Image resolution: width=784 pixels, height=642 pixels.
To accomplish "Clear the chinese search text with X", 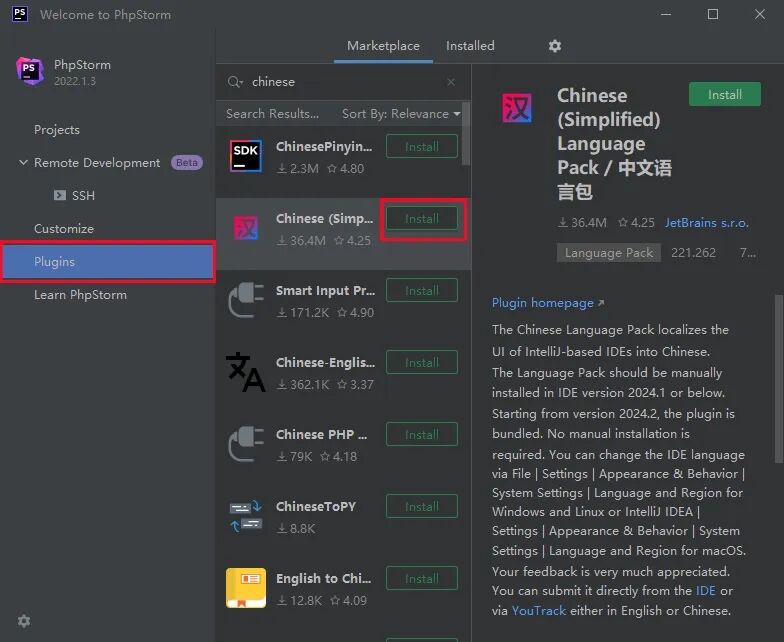I will [x=451, y=82].
